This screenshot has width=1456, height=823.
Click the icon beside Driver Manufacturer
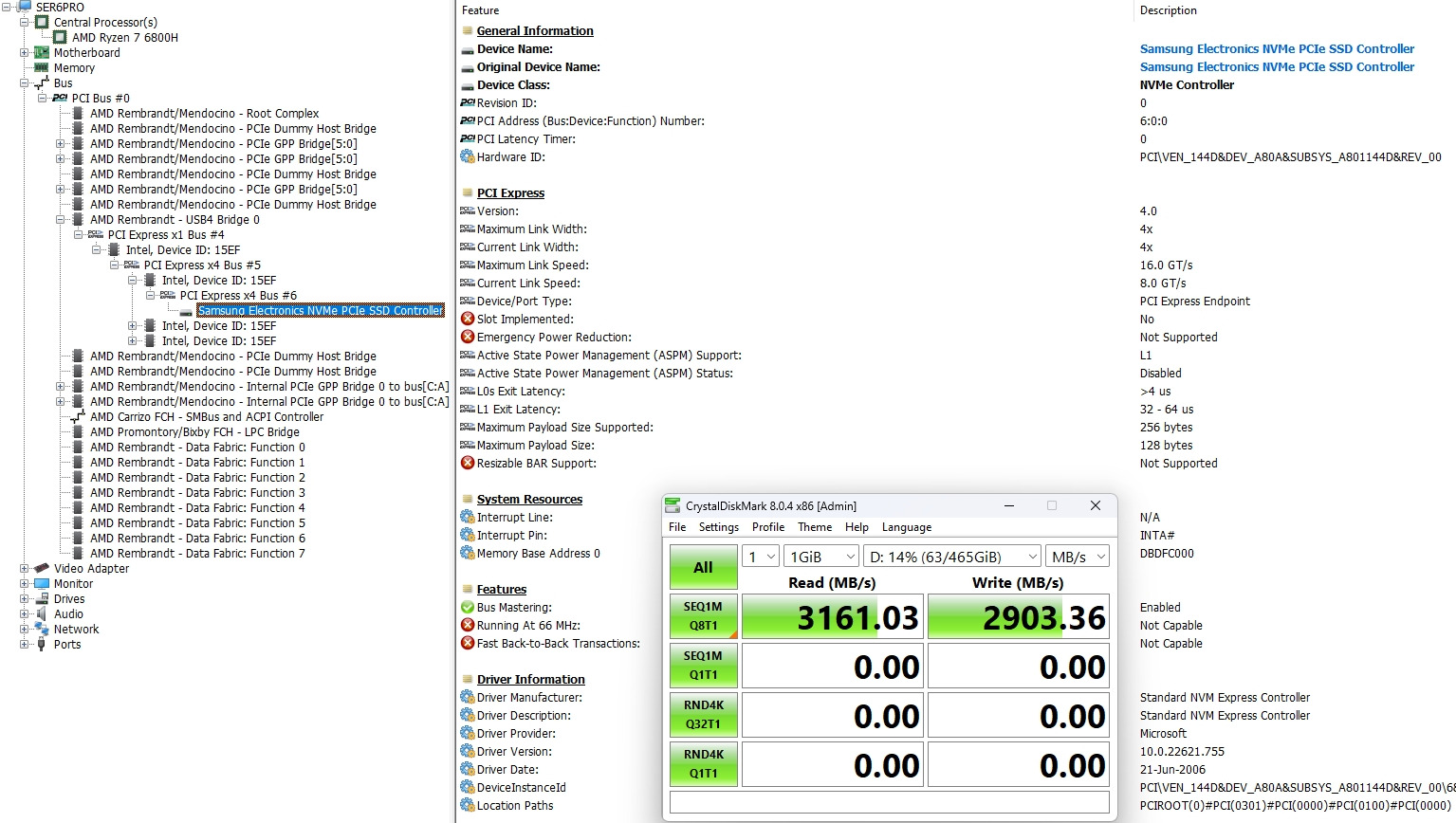click(468, 697)
